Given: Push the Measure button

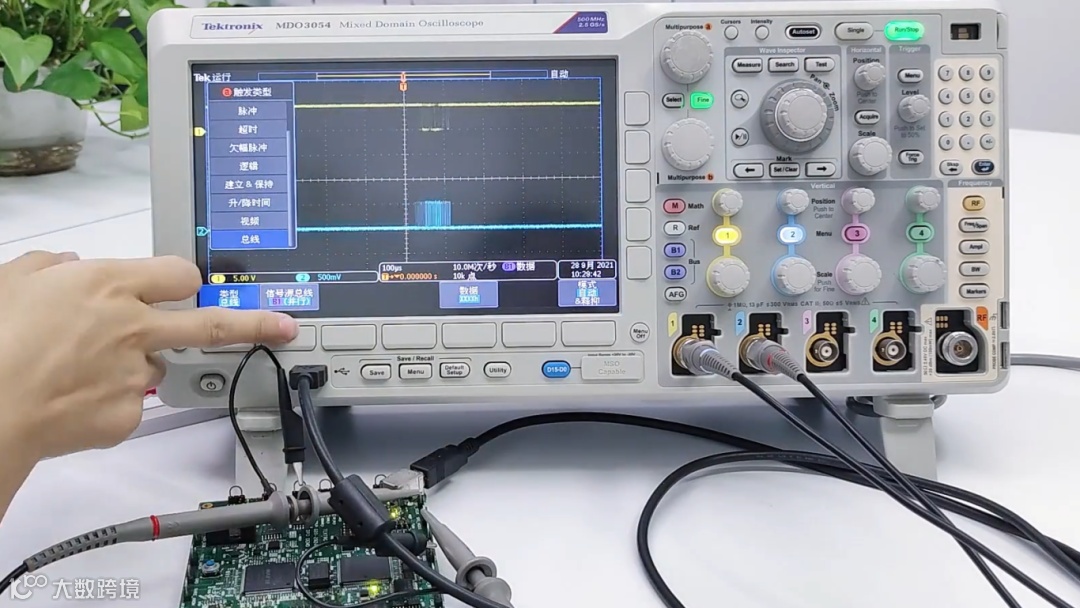Looking at the screenshot, I should pyautogui.click(x=748, y=65).
